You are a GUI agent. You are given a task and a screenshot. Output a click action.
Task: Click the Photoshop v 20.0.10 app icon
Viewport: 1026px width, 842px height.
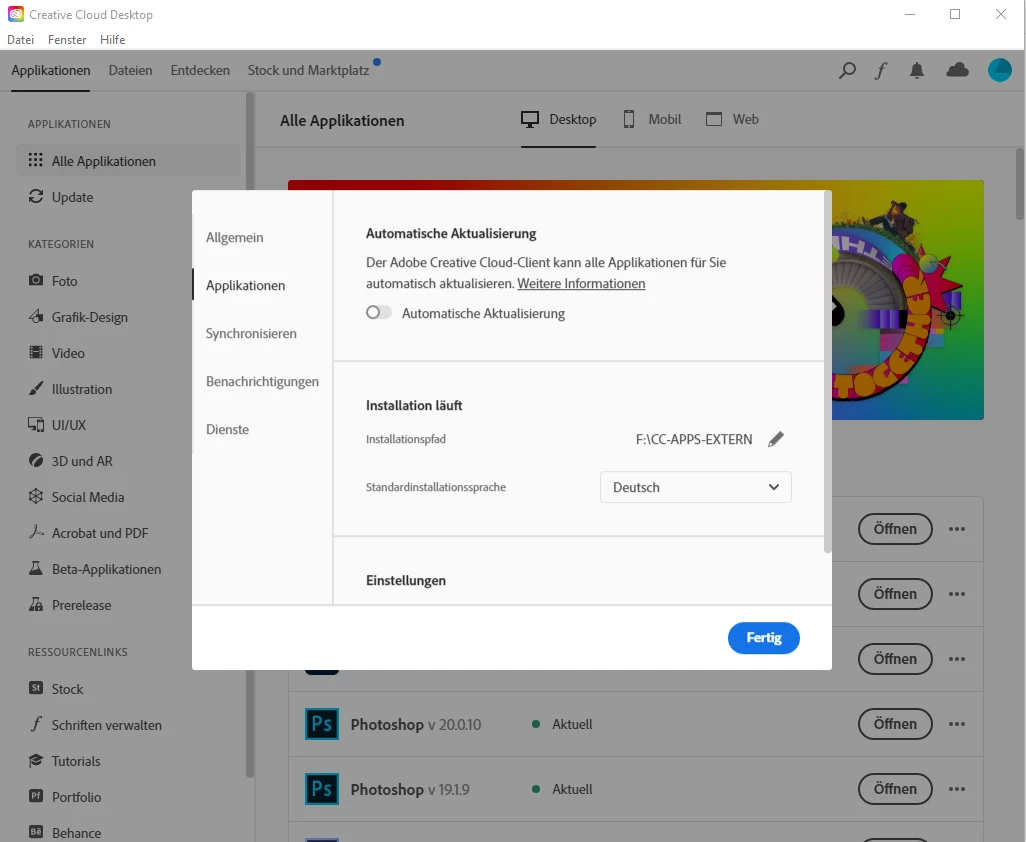[x=322, y=724]
